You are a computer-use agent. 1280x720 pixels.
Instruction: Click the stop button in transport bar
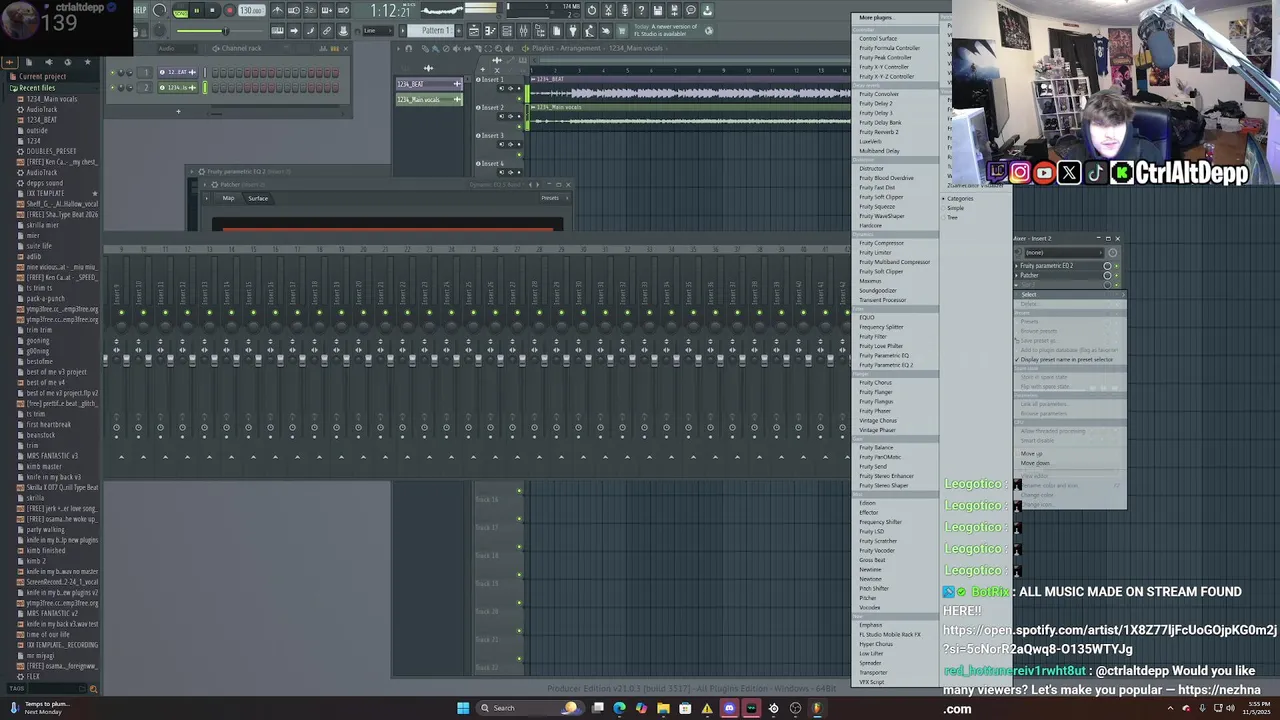212,11
